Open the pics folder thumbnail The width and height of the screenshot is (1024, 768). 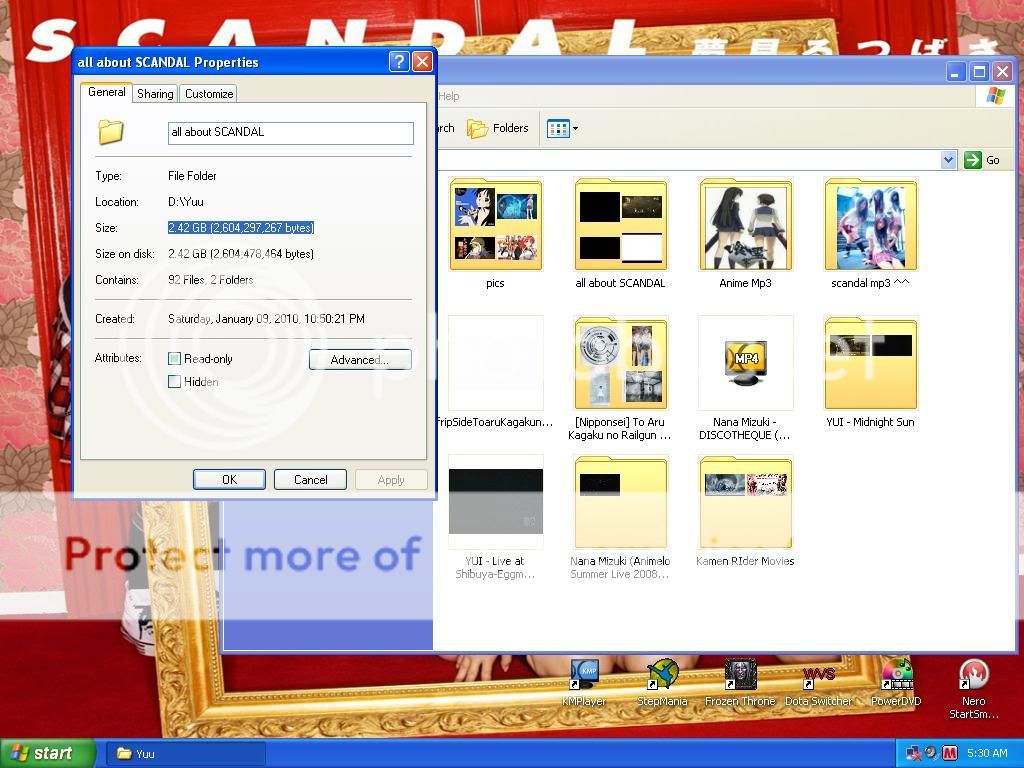(496, 225)
